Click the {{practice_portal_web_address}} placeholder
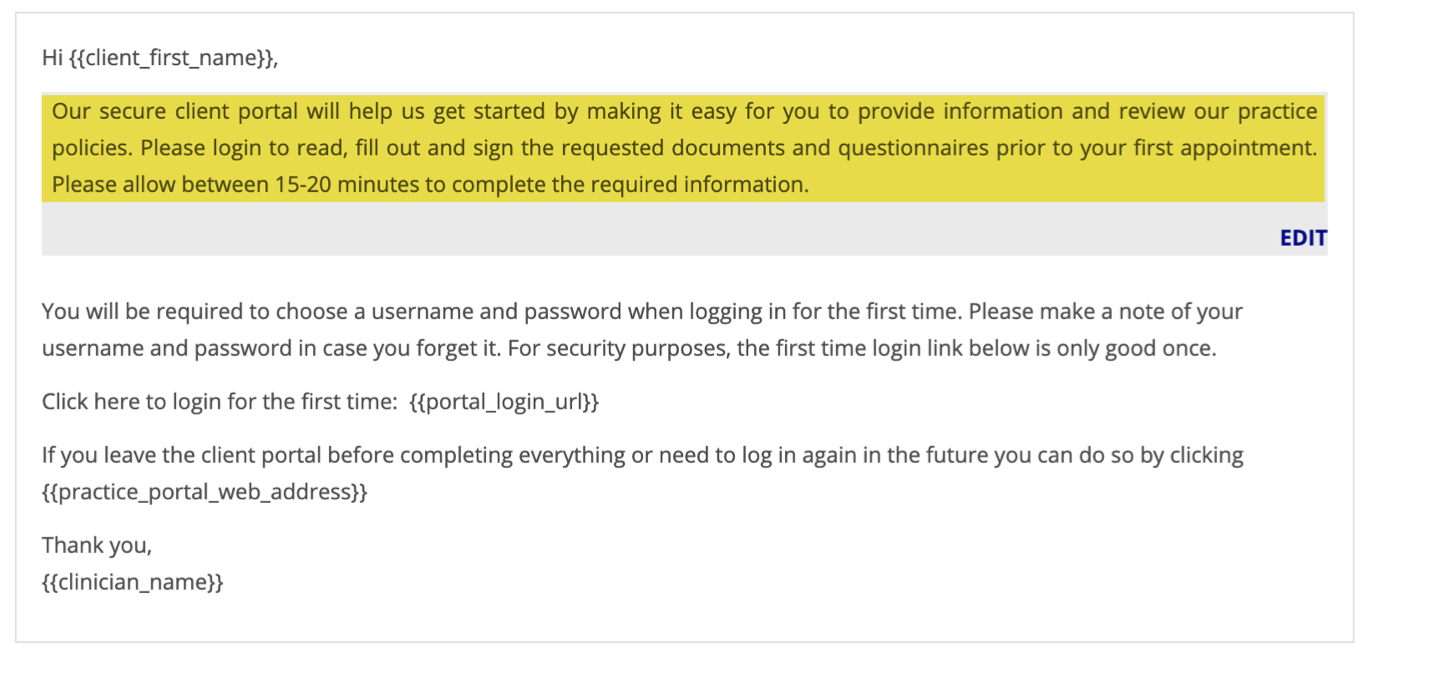The image size is (1444, 676). [205, 492]
